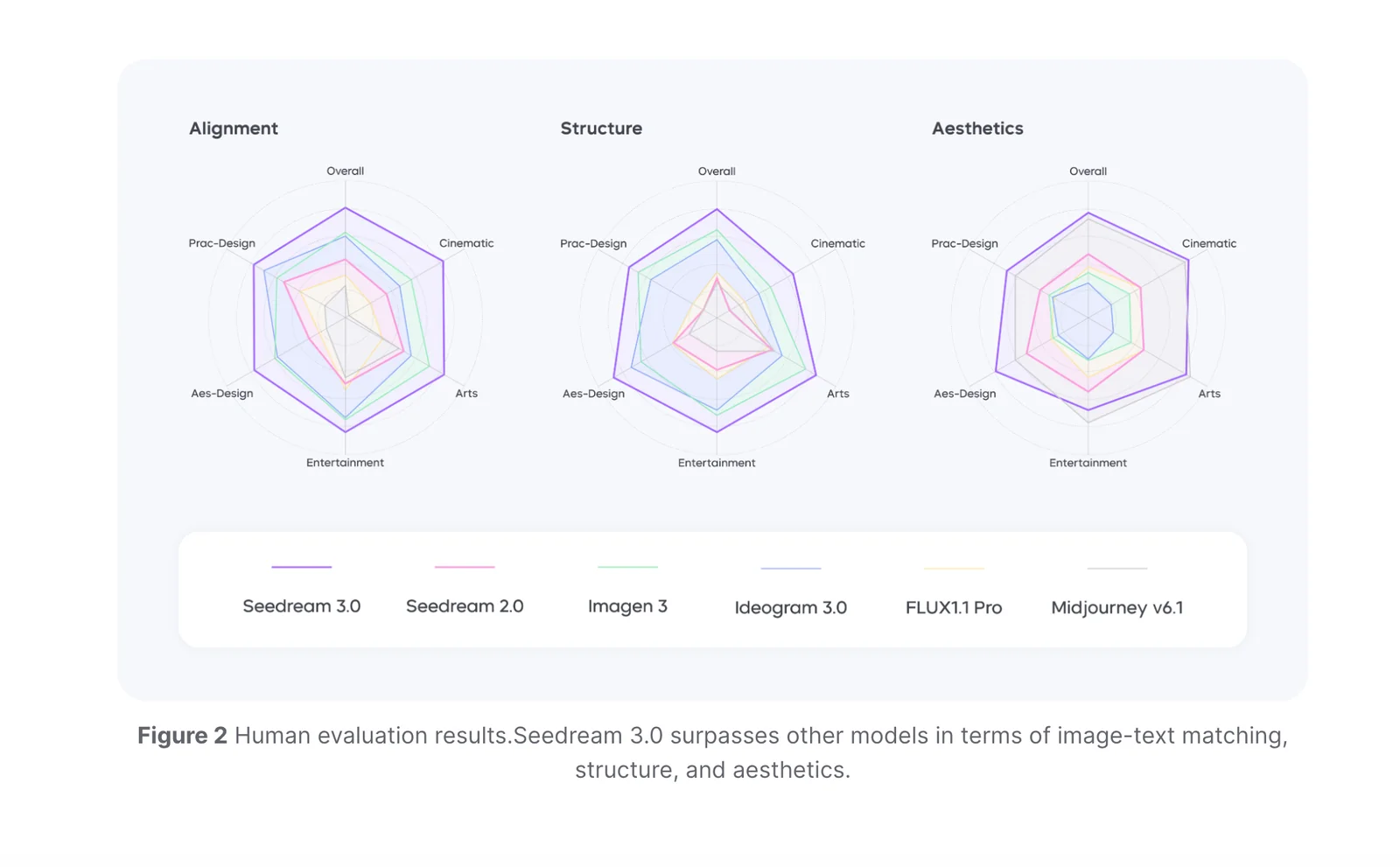Select the Imagen 3 green legend line
The width and height of the screenshot is (1400, 867).
[x=627, y=567]
